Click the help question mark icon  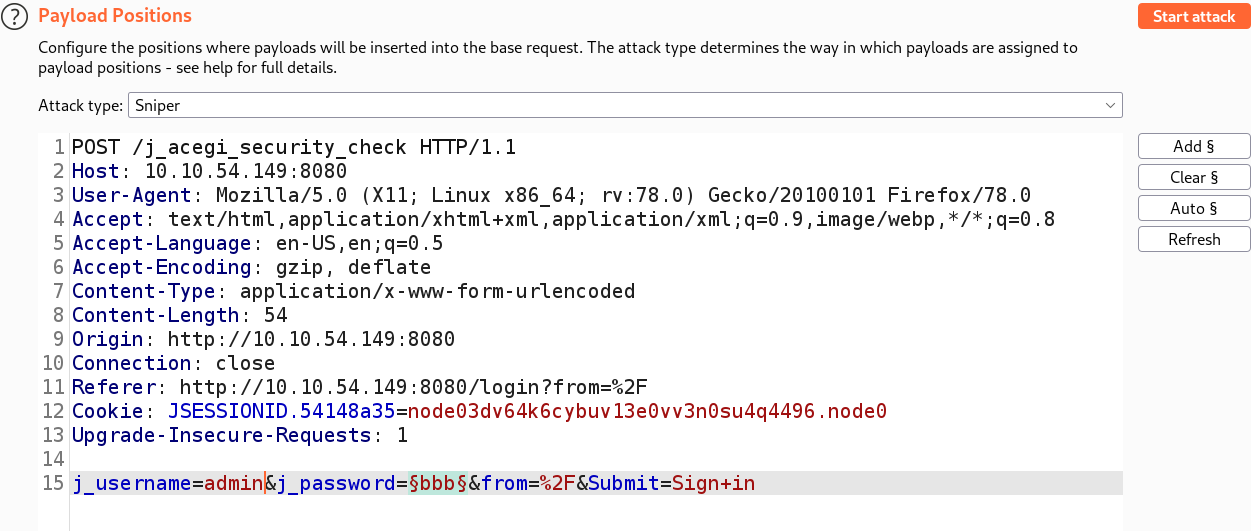pyautogui.click(x=17, y=17)
